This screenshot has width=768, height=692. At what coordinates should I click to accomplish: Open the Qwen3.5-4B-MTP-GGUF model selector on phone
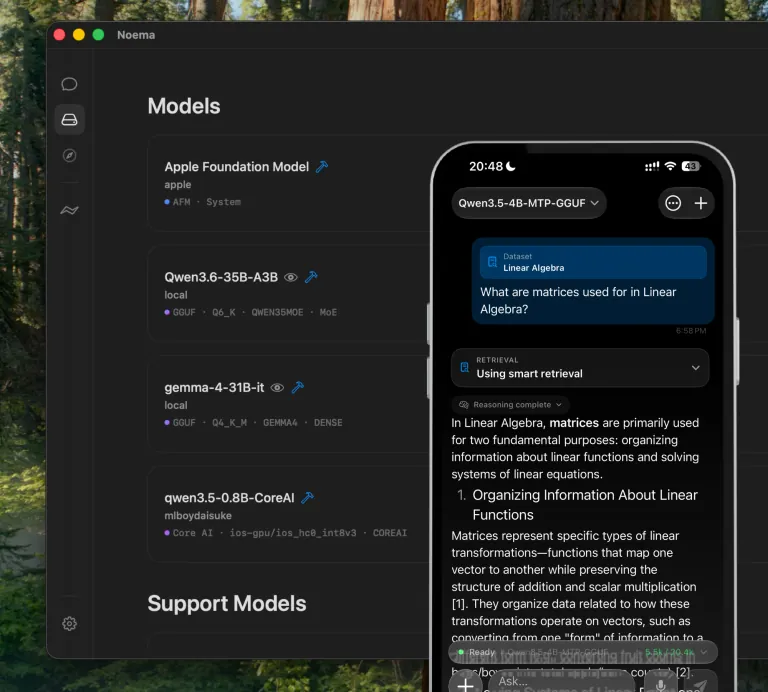(528, 203)
